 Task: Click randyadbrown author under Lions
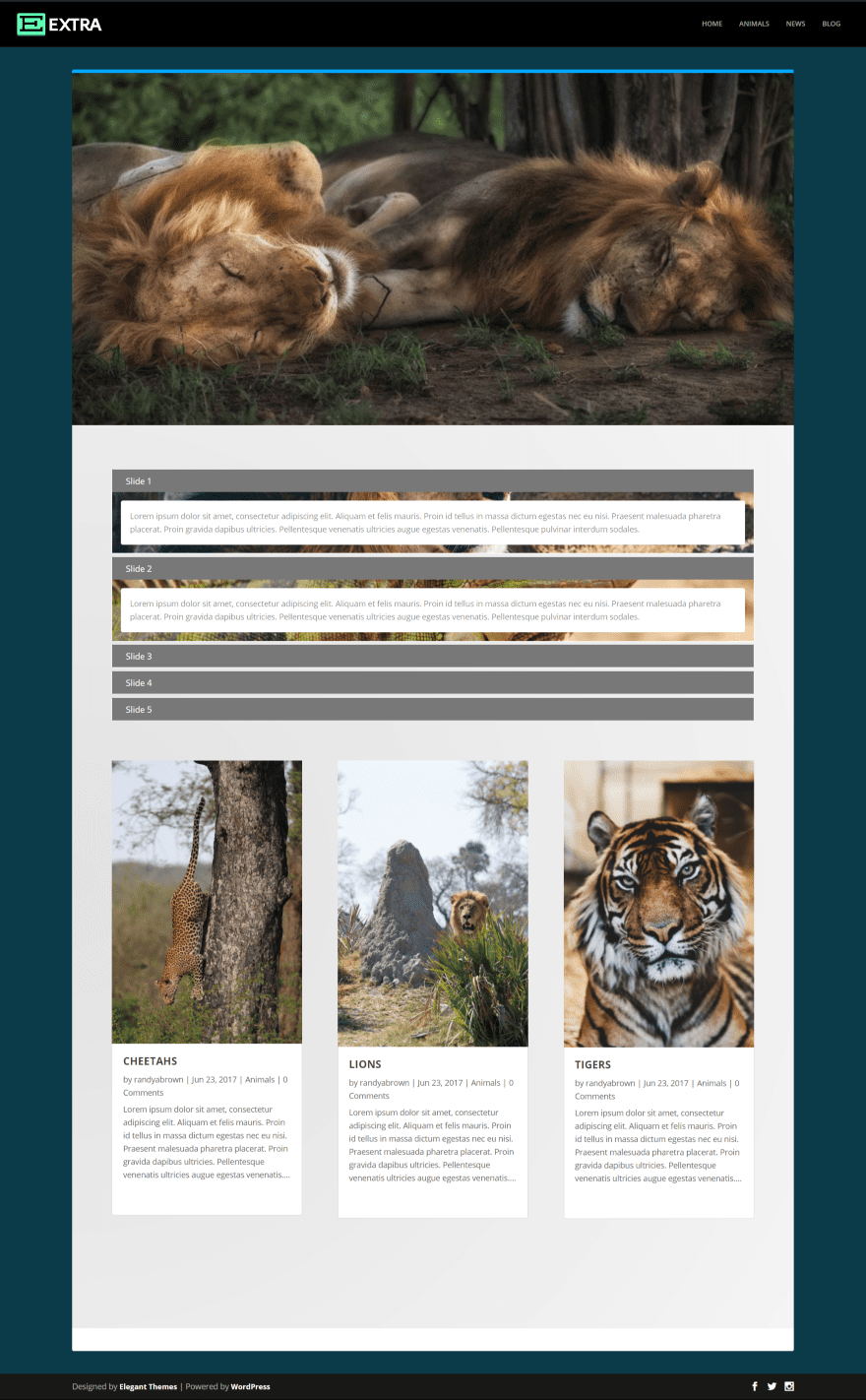tap(385, 1083)
